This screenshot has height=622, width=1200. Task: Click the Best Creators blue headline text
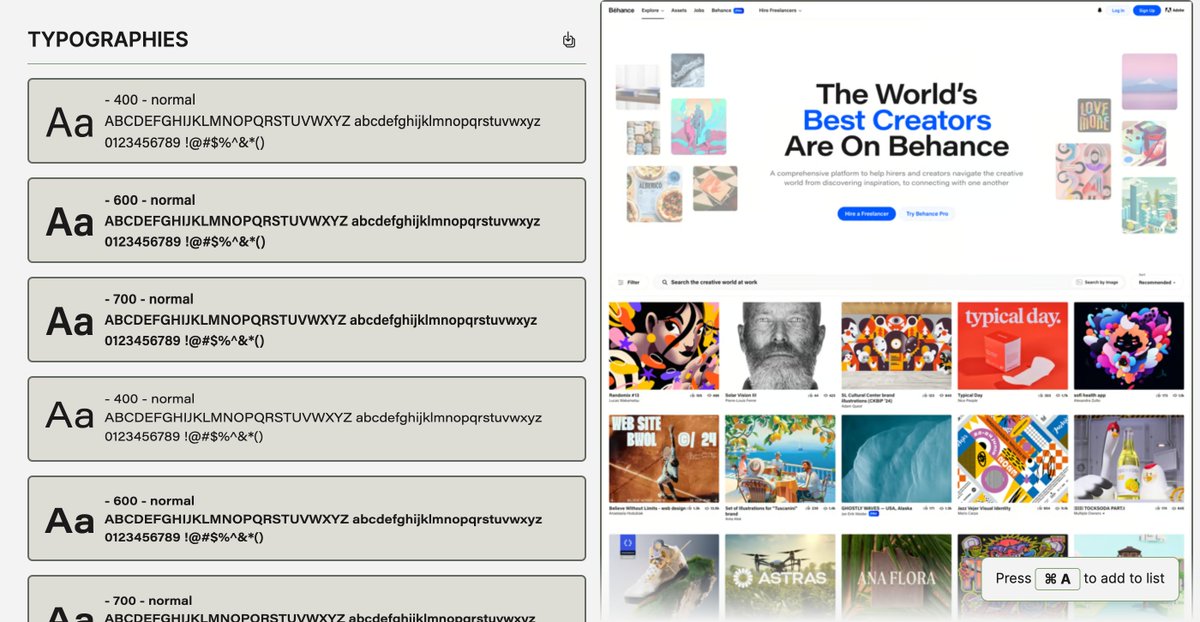click(x=897, y=121)
